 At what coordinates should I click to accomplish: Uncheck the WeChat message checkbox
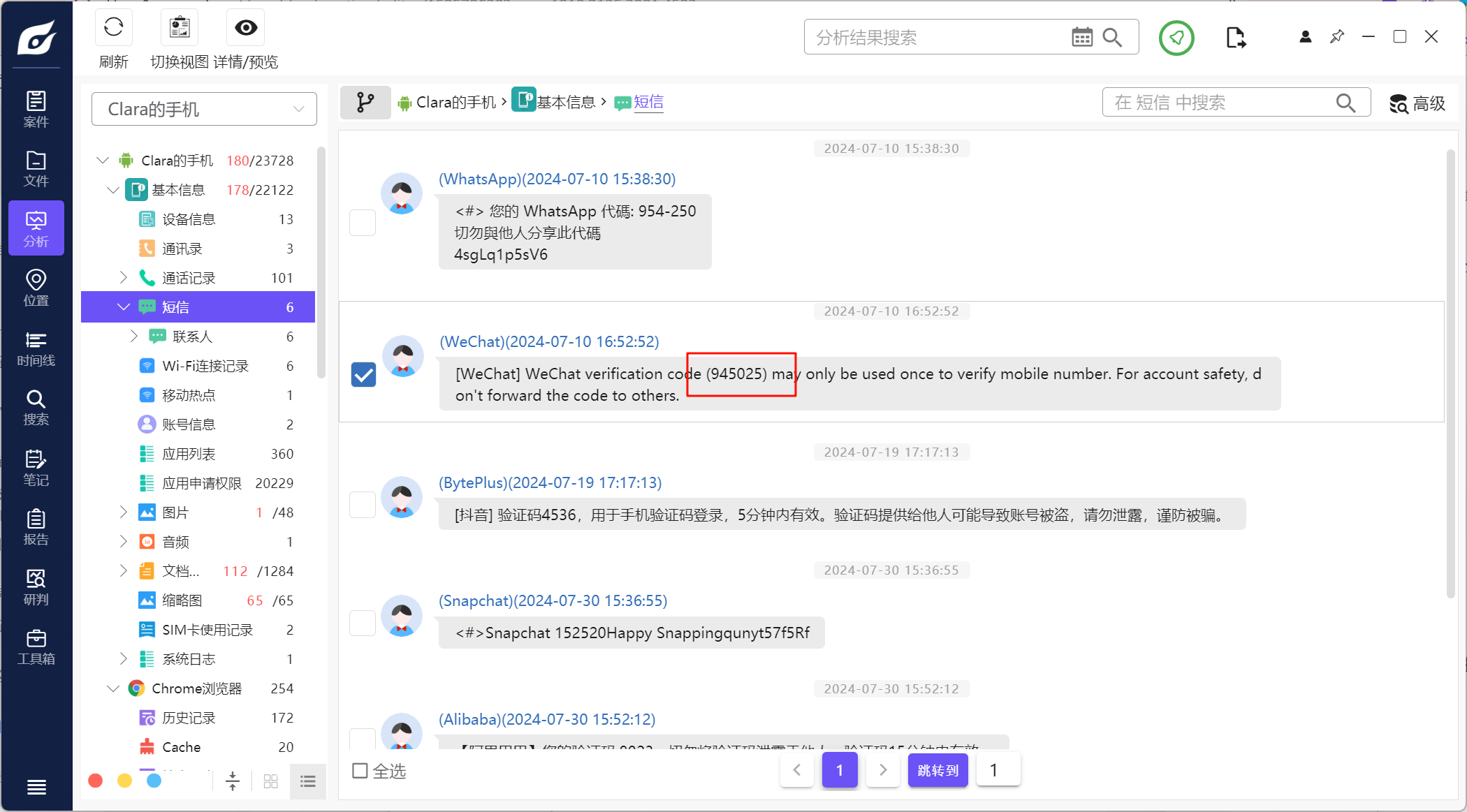(x=363, y=374)
